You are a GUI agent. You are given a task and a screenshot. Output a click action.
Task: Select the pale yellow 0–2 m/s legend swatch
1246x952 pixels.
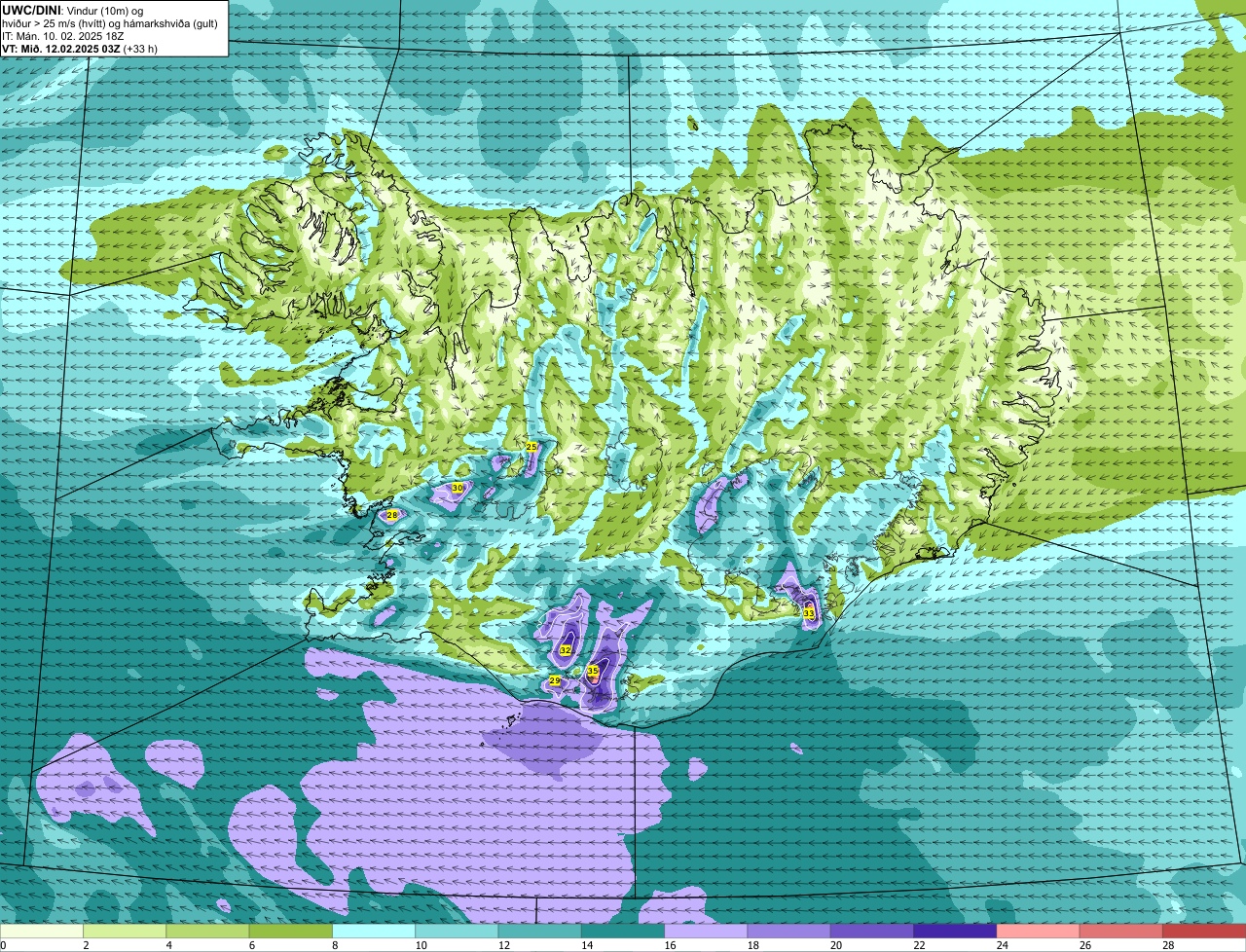tap(42, 931)
